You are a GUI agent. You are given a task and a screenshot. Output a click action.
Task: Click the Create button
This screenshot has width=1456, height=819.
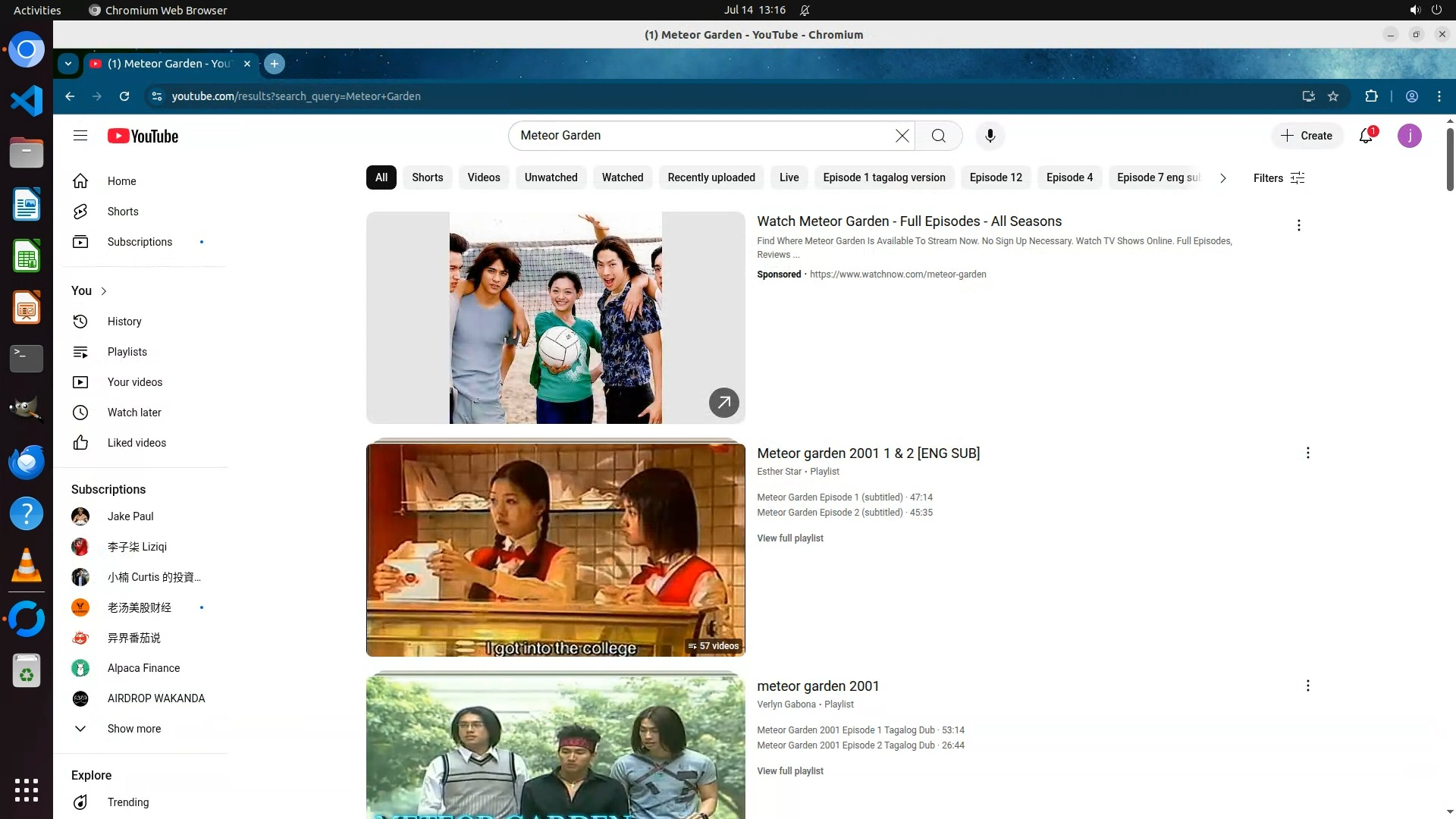(x=1307, y=136)
